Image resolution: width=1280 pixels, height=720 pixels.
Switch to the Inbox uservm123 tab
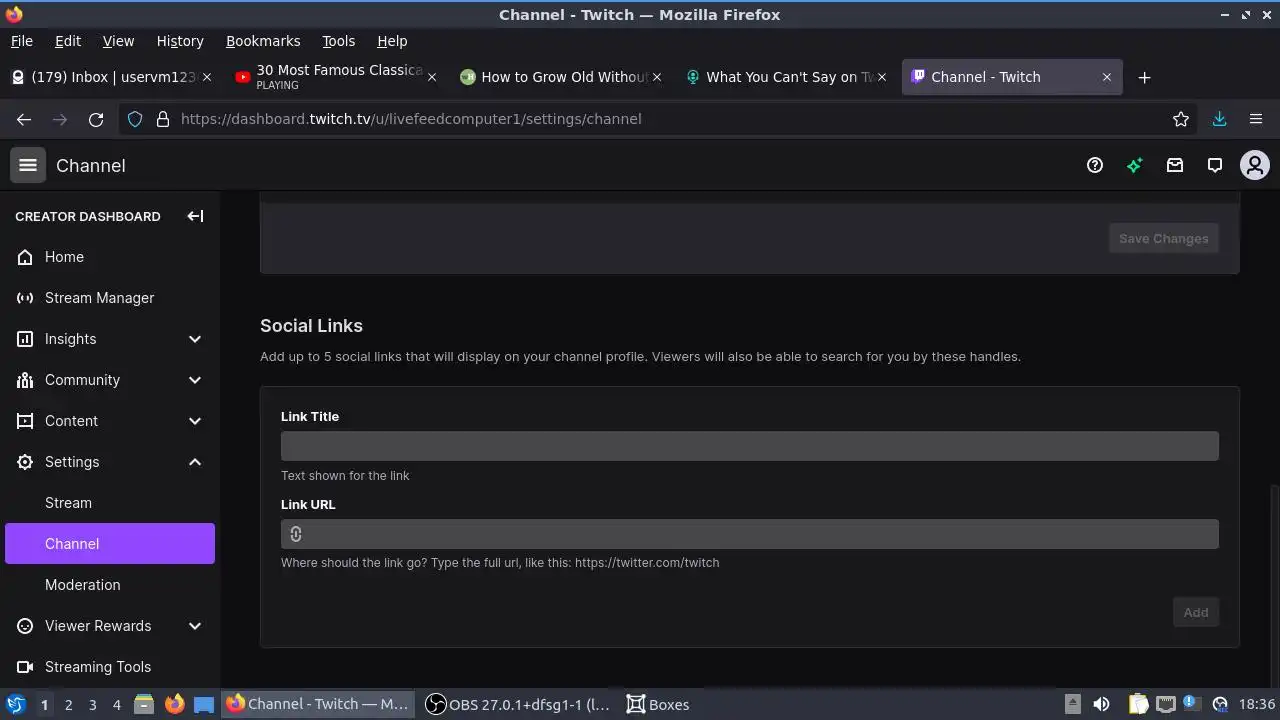click(110, 77)
